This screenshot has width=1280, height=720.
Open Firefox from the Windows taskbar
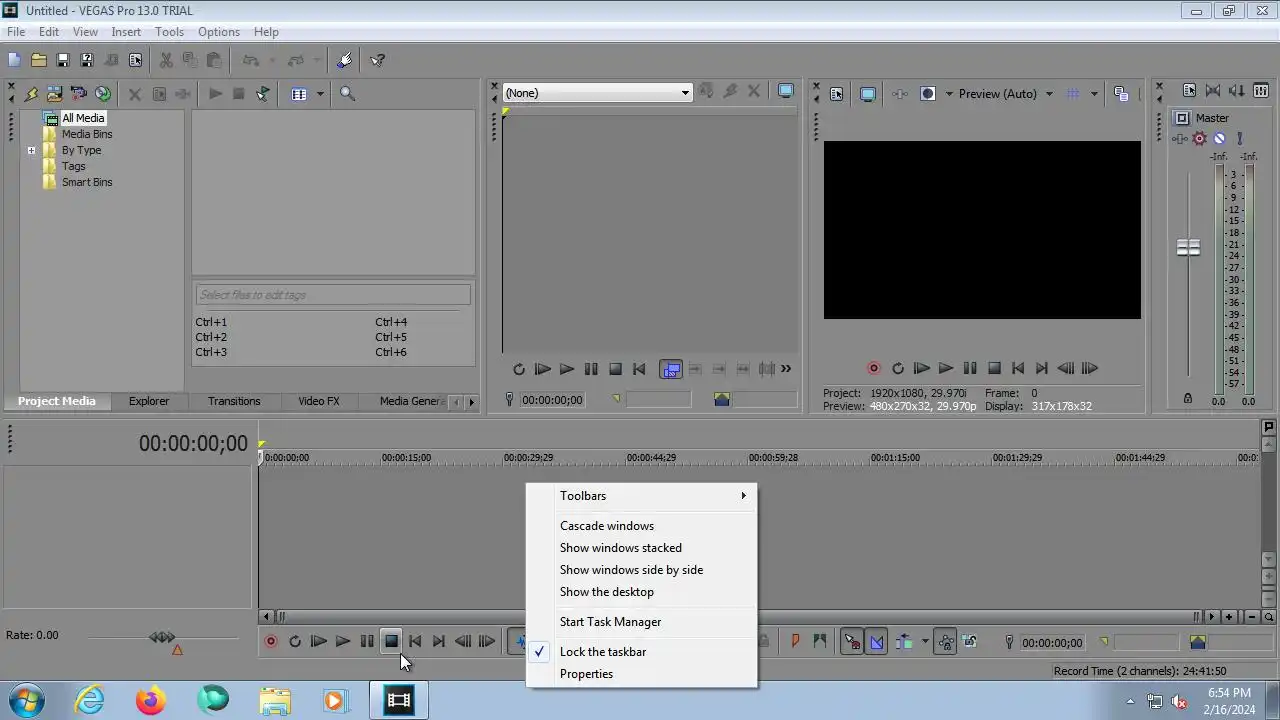(151, 700)
